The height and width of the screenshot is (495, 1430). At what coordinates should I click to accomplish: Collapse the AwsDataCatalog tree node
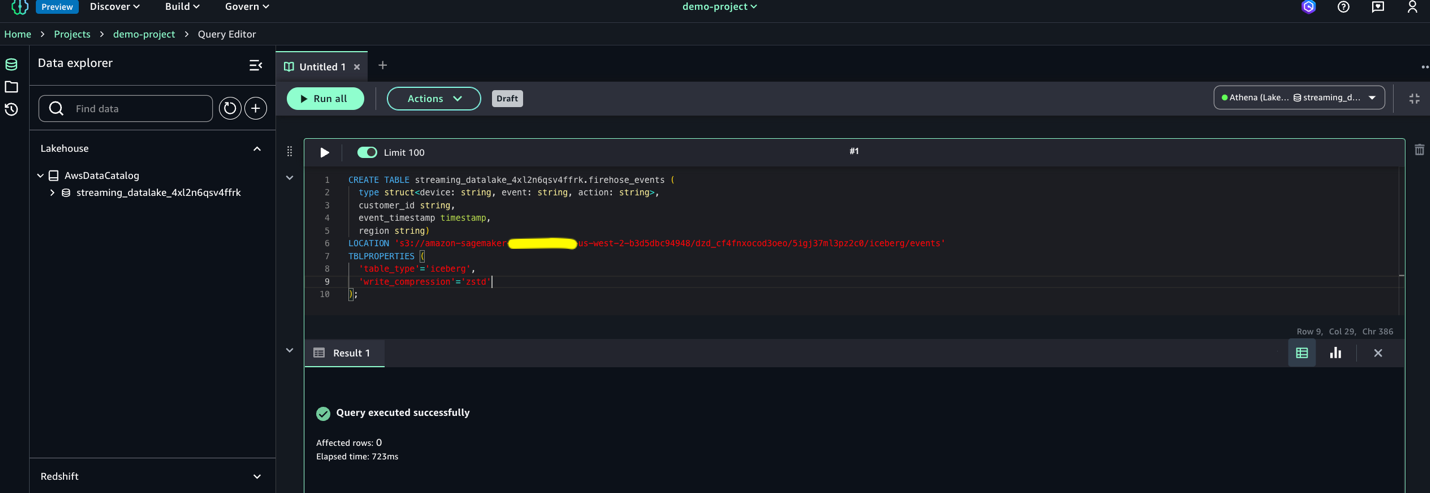click(41, 176)
